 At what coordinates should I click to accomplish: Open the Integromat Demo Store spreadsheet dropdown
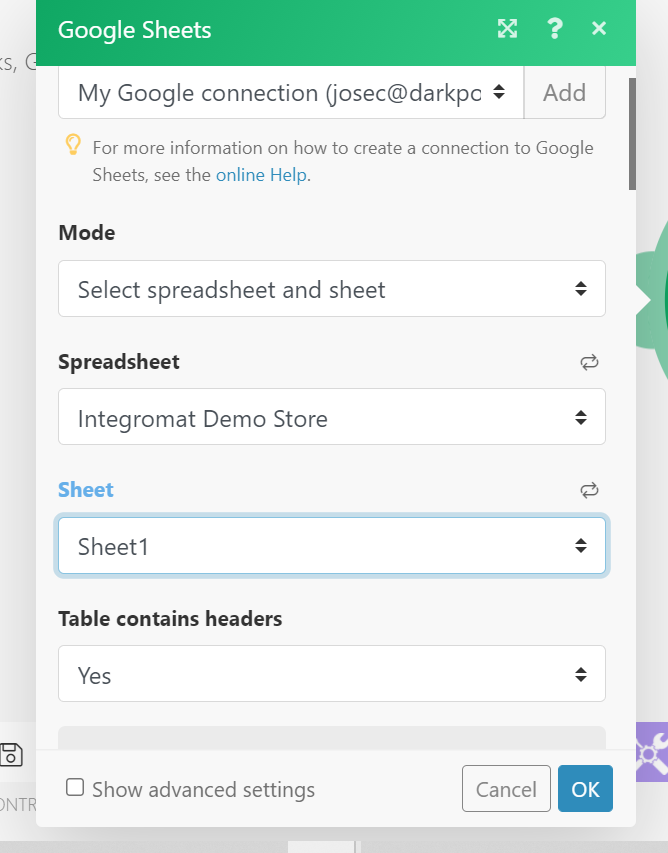(331, 417)
